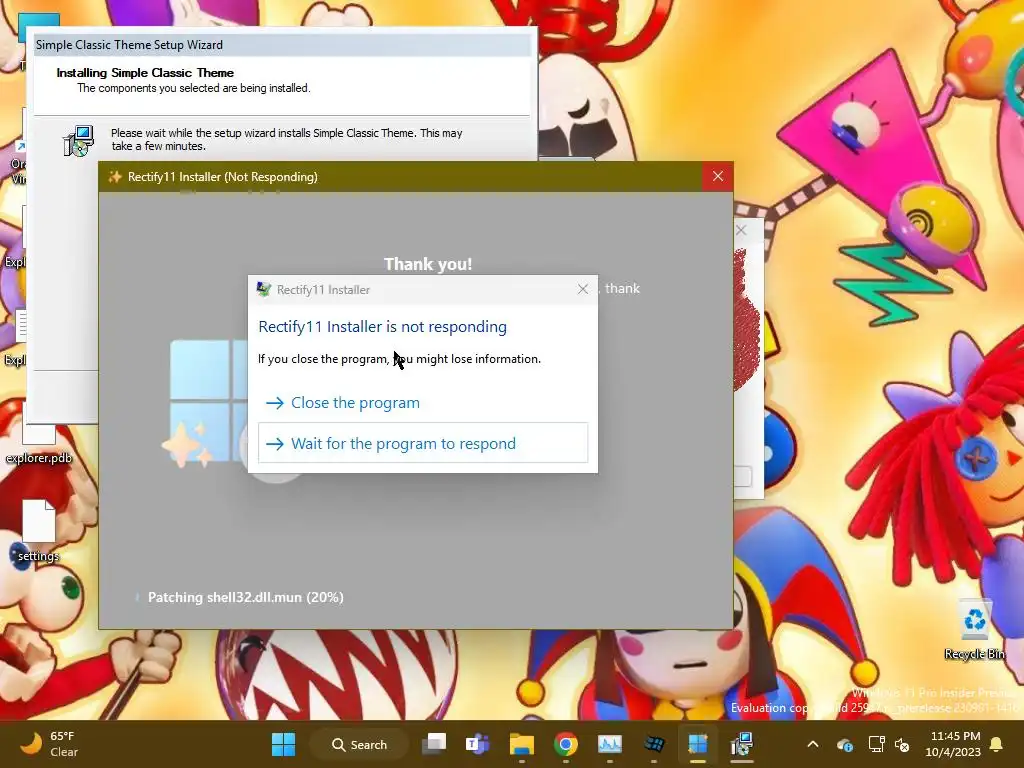Screen dimensions: 1024x768
Task: Open the Windows Start menu
Action: point(283,744)
